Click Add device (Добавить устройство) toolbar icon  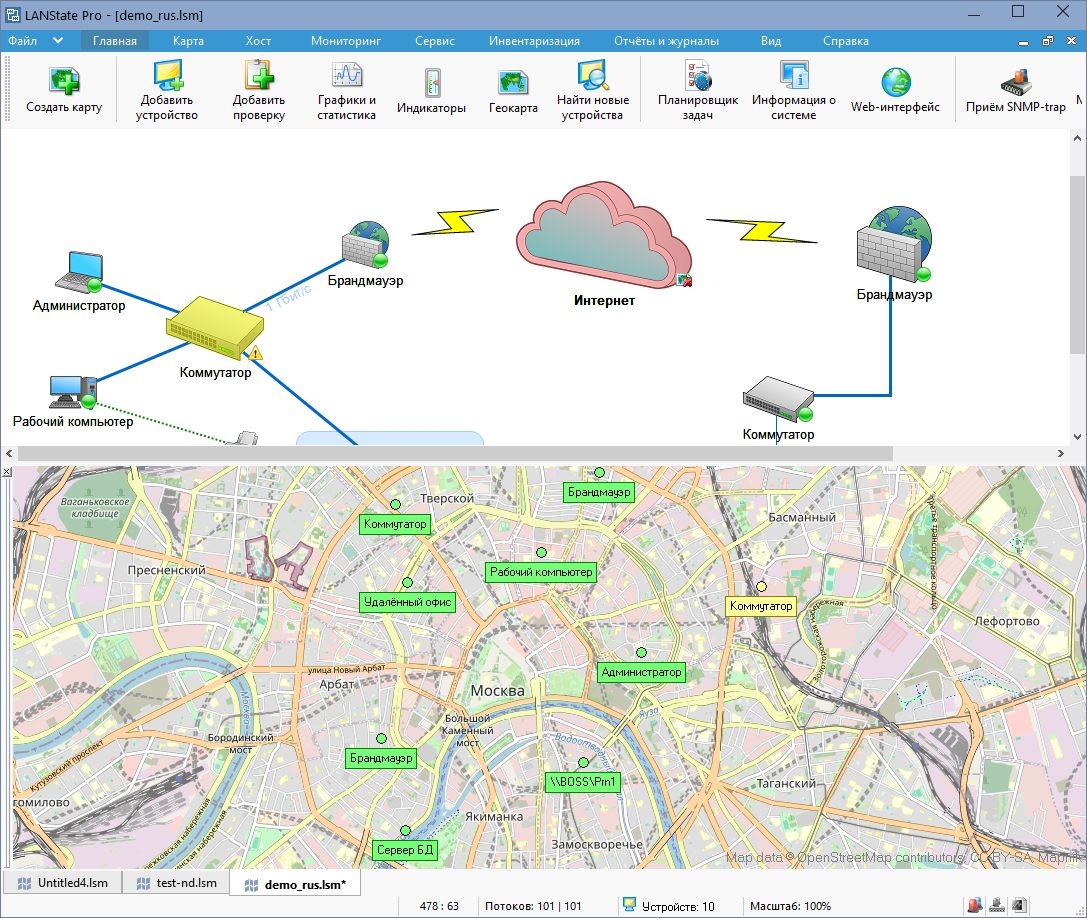[167, 75]
